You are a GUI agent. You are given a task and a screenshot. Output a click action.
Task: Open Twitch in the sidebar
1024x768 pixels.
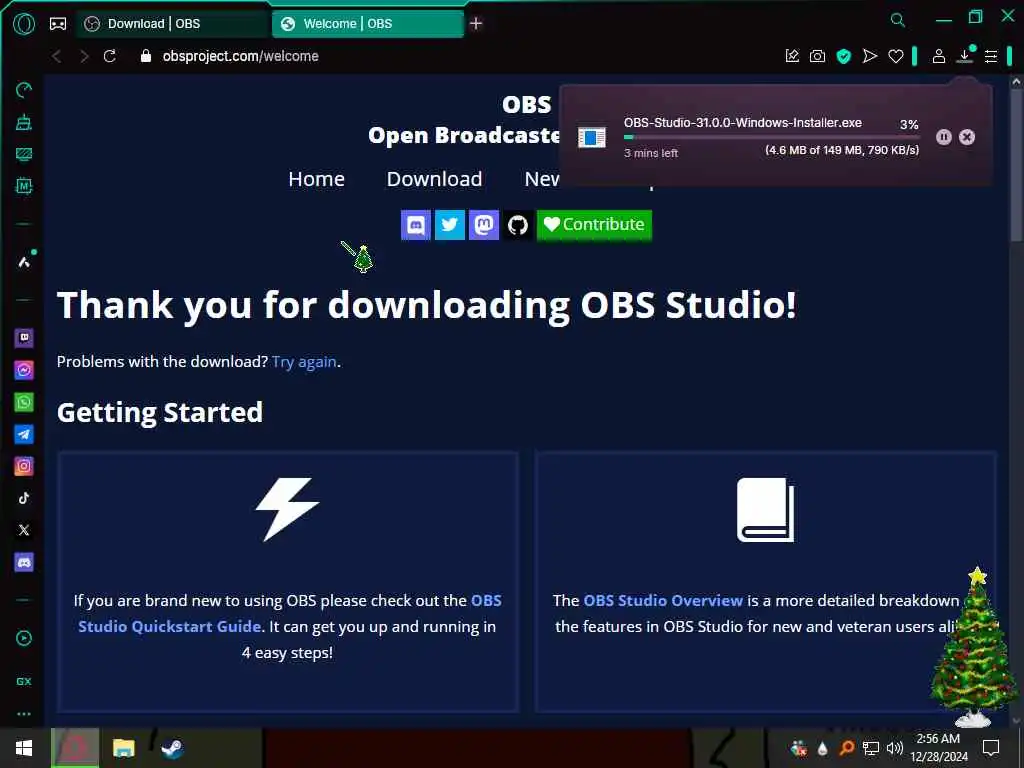pos(24,338)
